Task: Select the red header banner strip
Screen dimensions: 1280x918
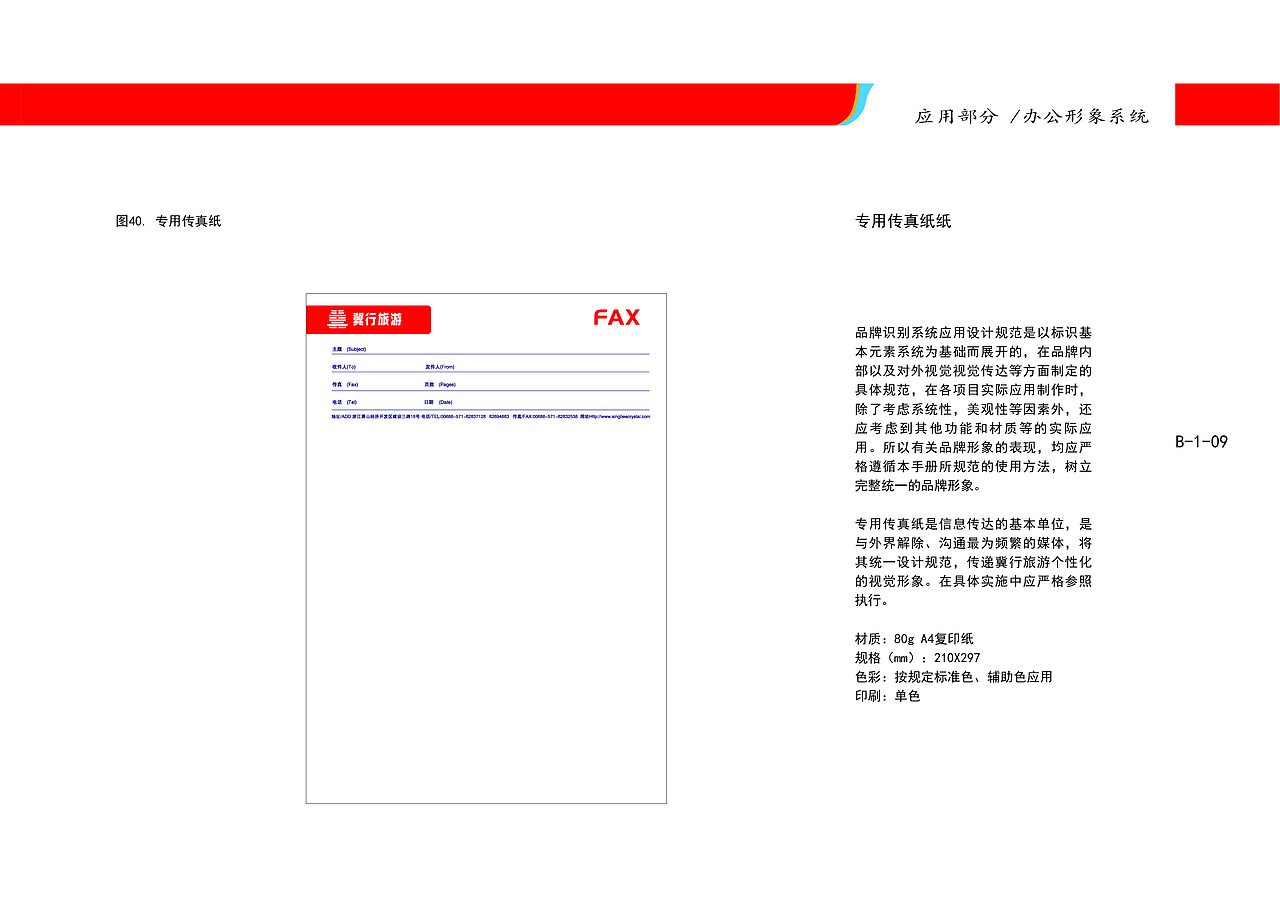Action: pyautogui.click(x=430, y=103)
